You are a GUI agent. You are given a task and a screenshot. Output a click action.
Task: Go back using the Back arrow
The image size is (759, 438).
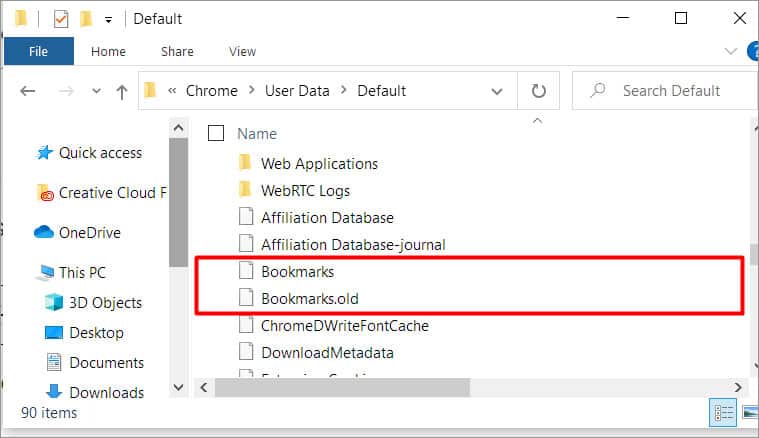tap(28, 91)
